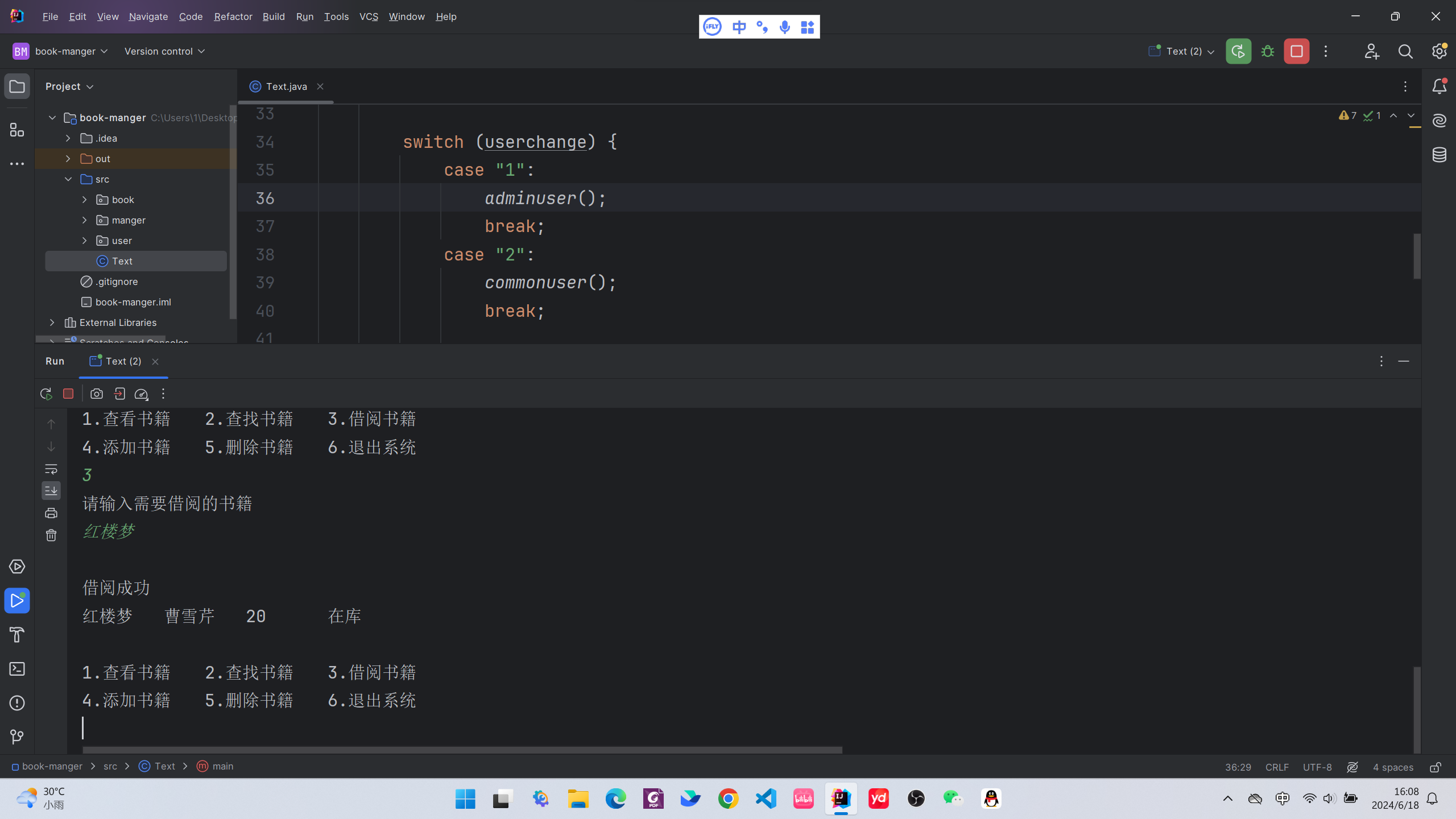
Task: Expand the manger package
Action: tap(84, 220)
